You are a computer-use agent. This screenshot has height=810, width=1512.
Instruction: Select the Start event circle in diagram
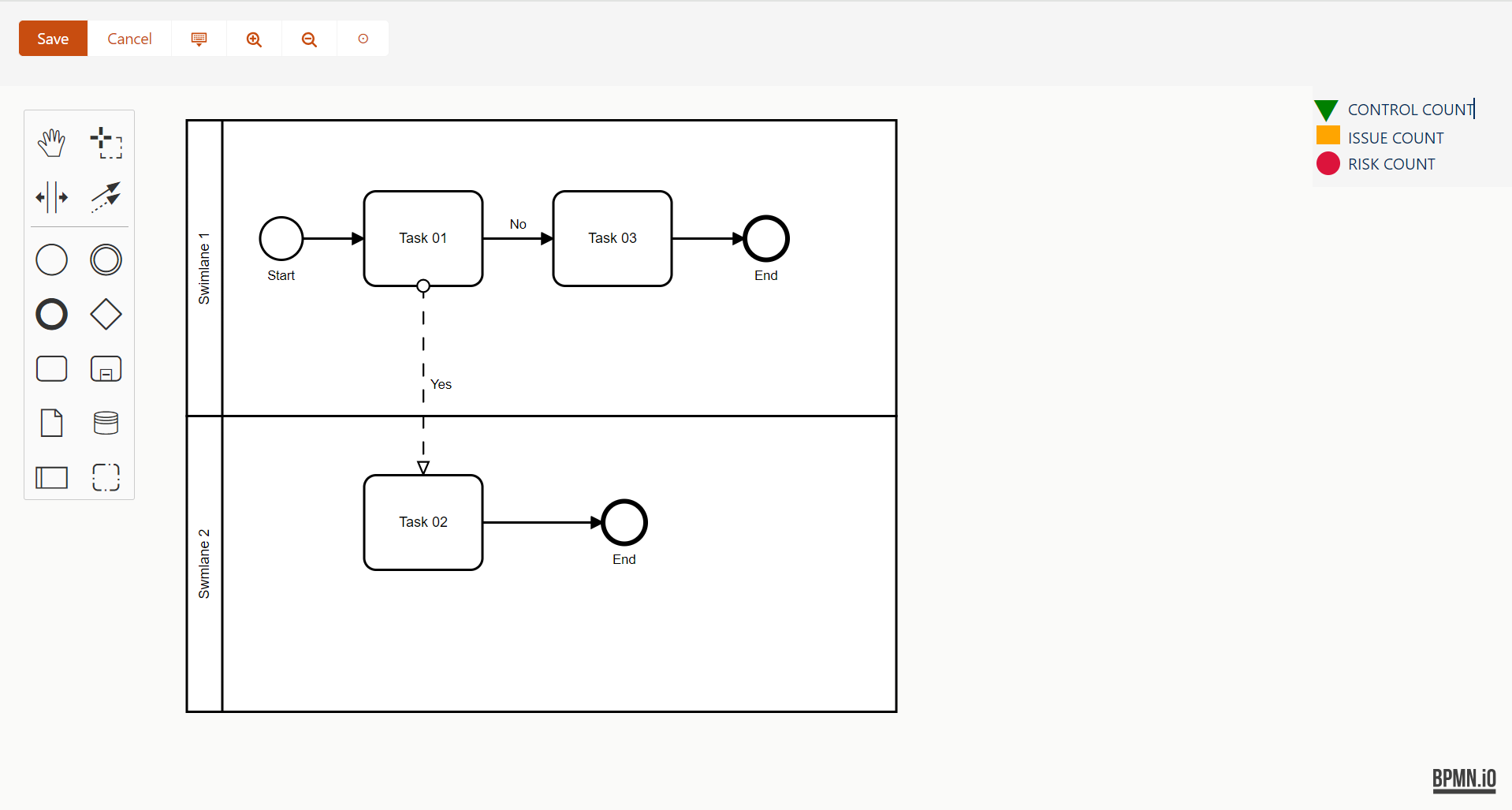281,238
